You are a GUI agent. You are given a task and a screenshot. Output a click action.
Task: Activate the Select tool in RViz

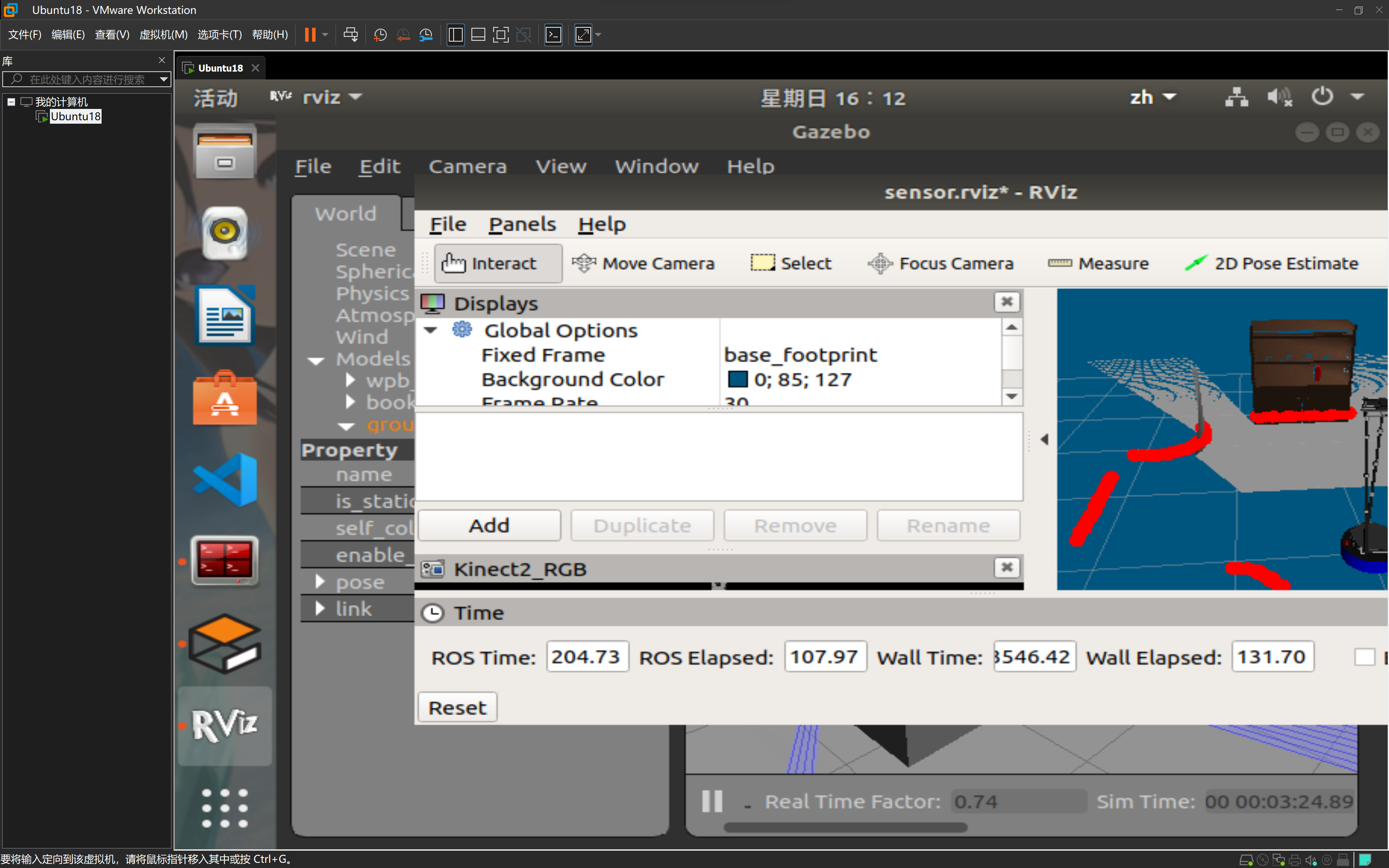click(791, 263)
